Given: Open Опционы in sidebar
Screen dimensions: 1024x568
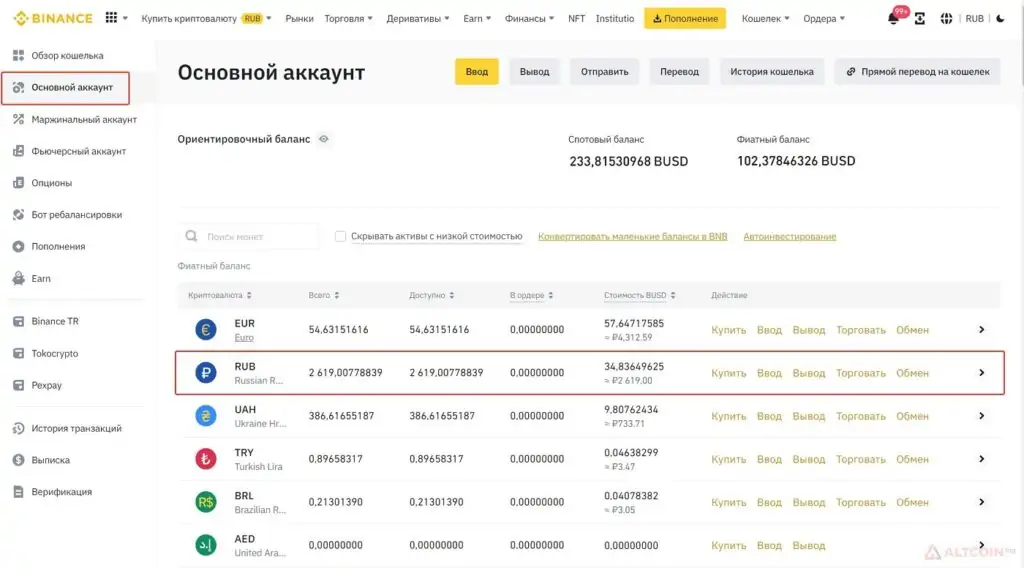Looking at the screenshot, I should tap(52, 183).
